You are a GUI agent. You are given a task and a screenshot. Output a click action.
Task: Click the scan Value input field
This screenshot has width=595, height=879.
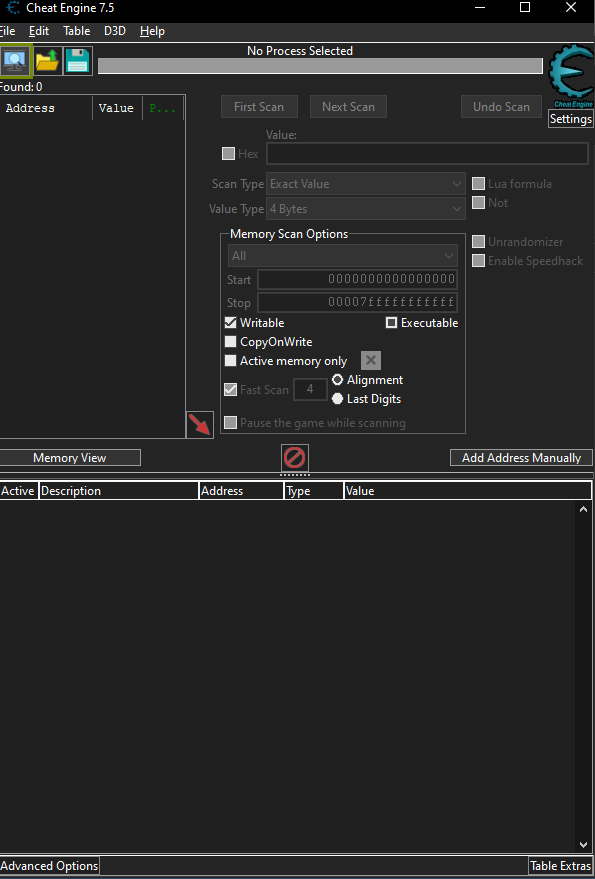(x=427, y=154)
